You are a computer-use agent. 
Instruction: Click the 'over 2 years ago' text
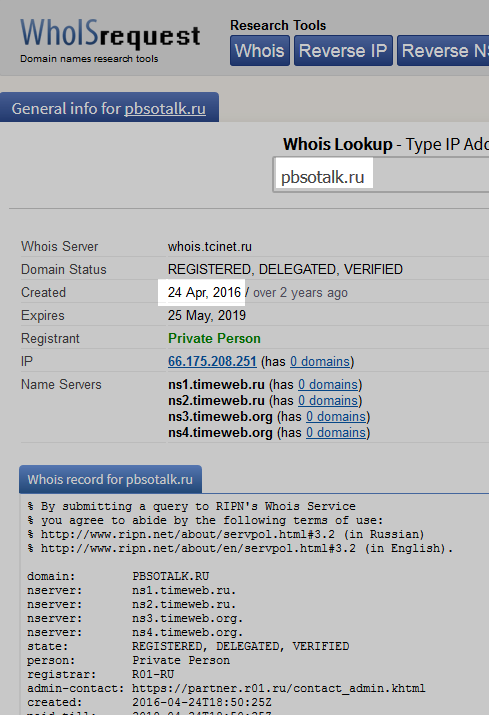300,292
